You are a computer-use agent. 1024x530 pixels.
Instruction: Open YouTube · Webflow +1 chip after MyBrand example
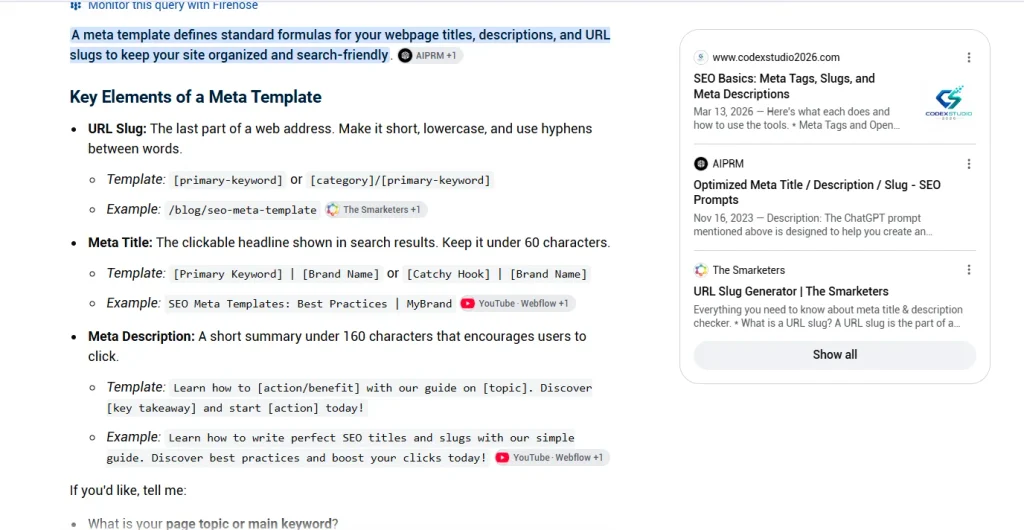[x=517, y=304]
